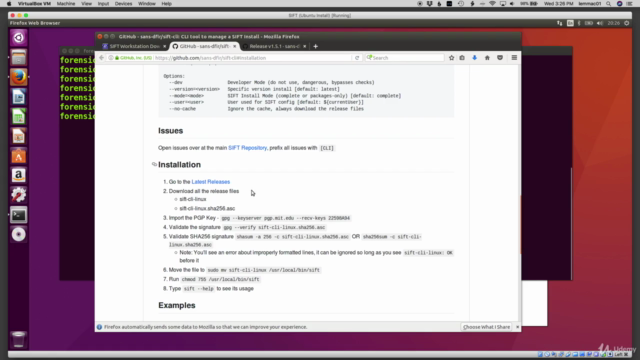The height and width of the screenshot is (360, 640).
Task: Open the Machine menu
Action: (66, 4)
